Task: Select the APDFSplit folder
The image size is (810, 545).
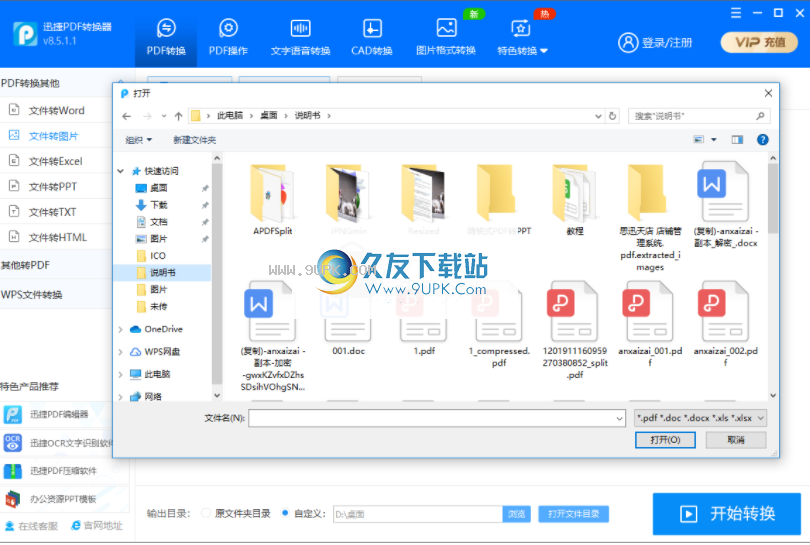Action: click(x=272, y=199)
